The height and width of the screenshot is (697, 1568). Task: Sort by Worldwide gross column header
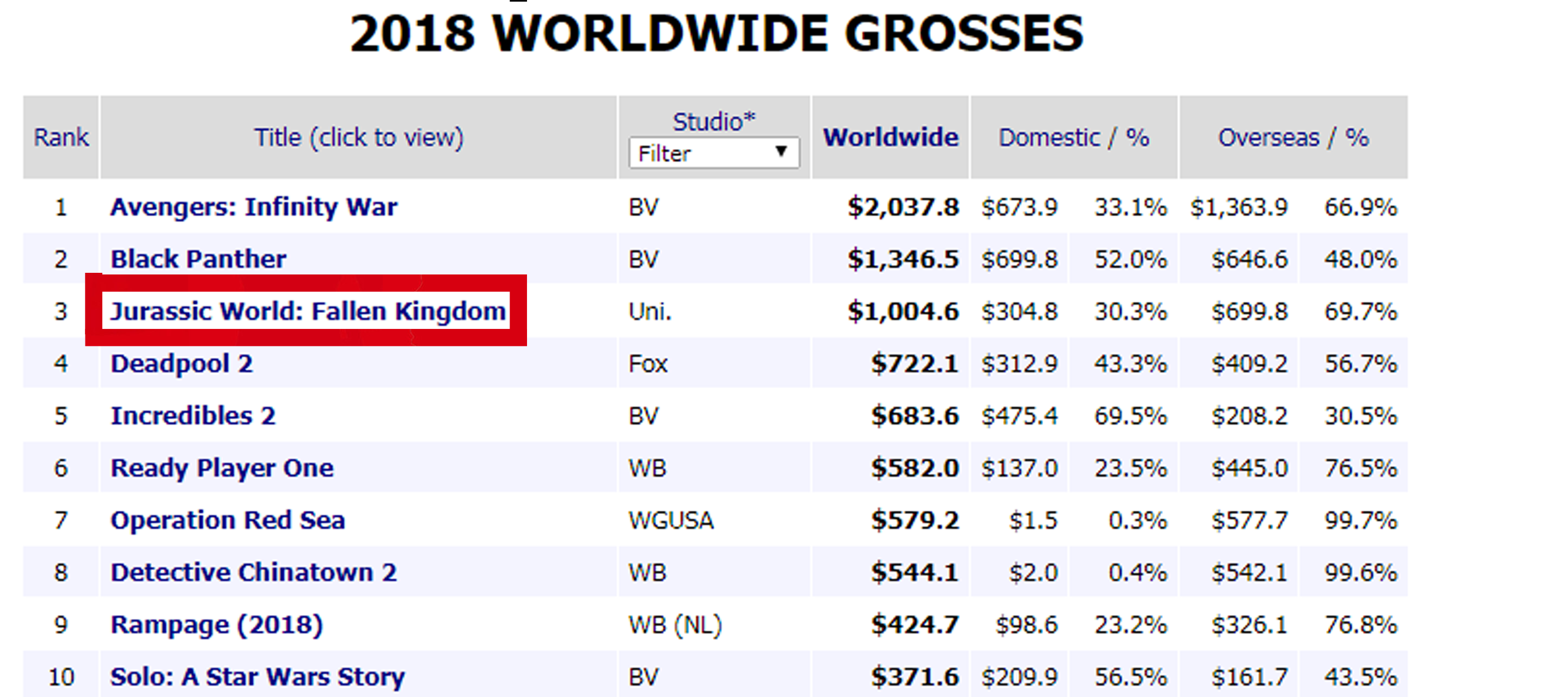click(x=891, y=137)
